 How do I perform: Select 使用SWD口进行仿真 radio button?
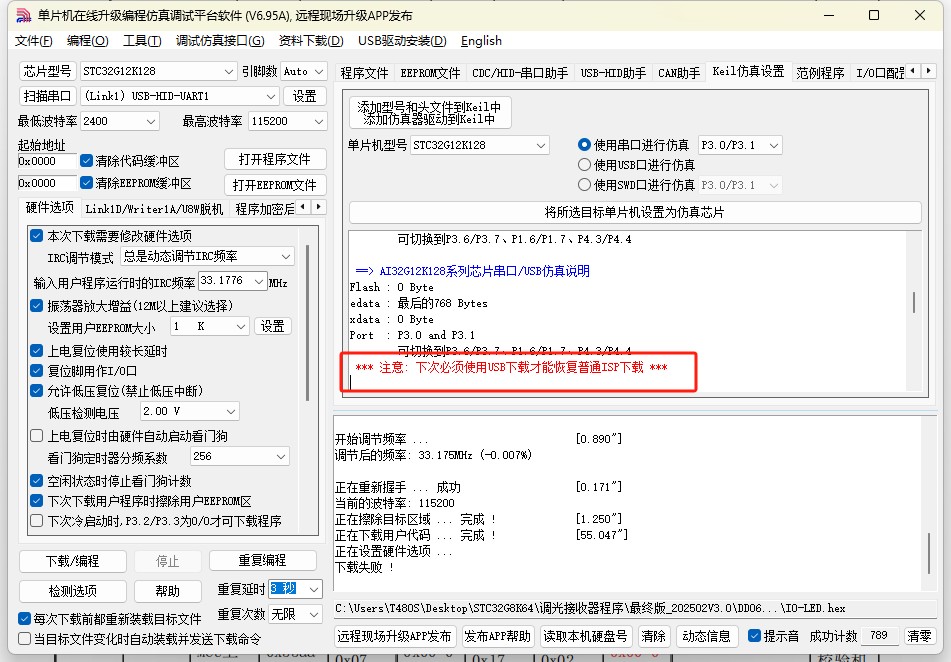click(x=584, y=184)
